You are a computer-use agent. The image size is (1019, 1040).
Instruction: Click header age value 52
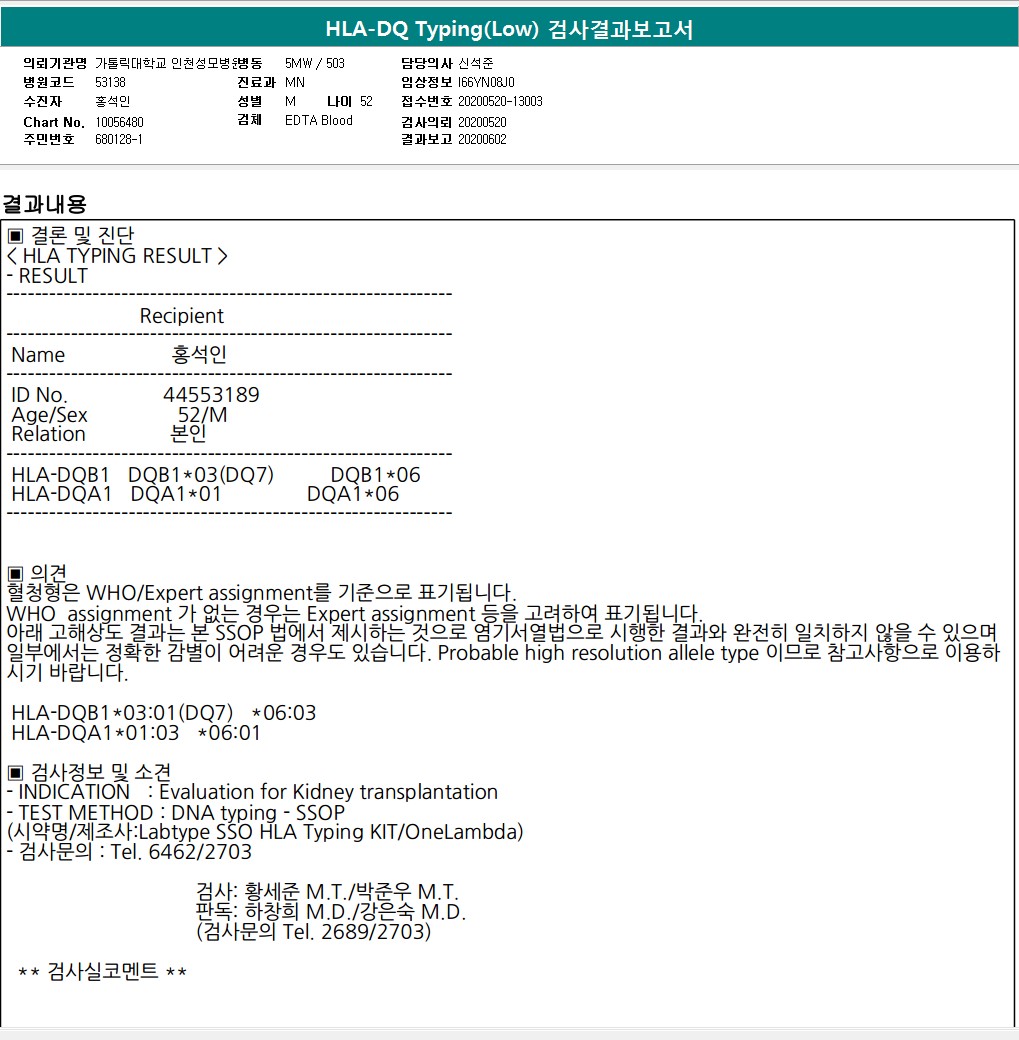pos(366,101)
